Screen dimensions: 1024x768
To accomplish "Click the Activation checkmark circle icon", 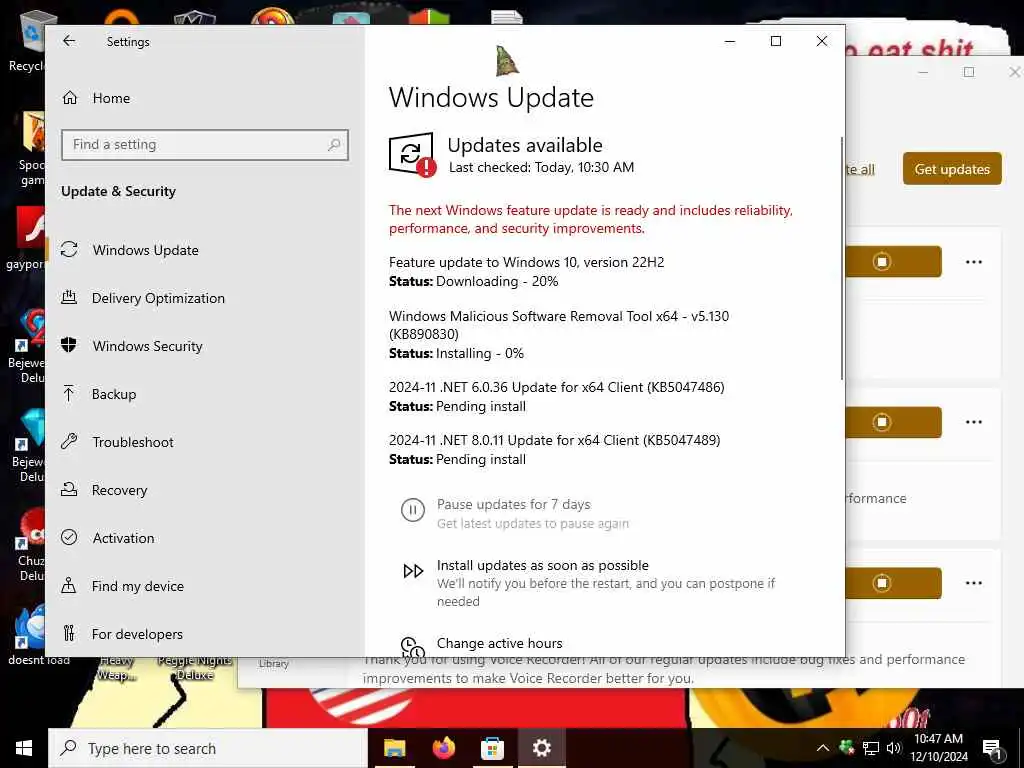I will 69,537.
